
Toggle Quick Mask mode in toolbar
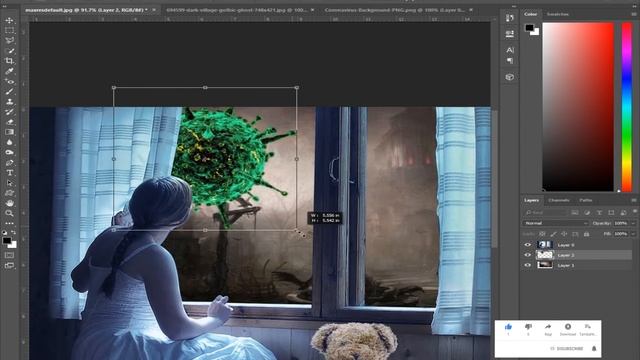(x=9, y=255)
